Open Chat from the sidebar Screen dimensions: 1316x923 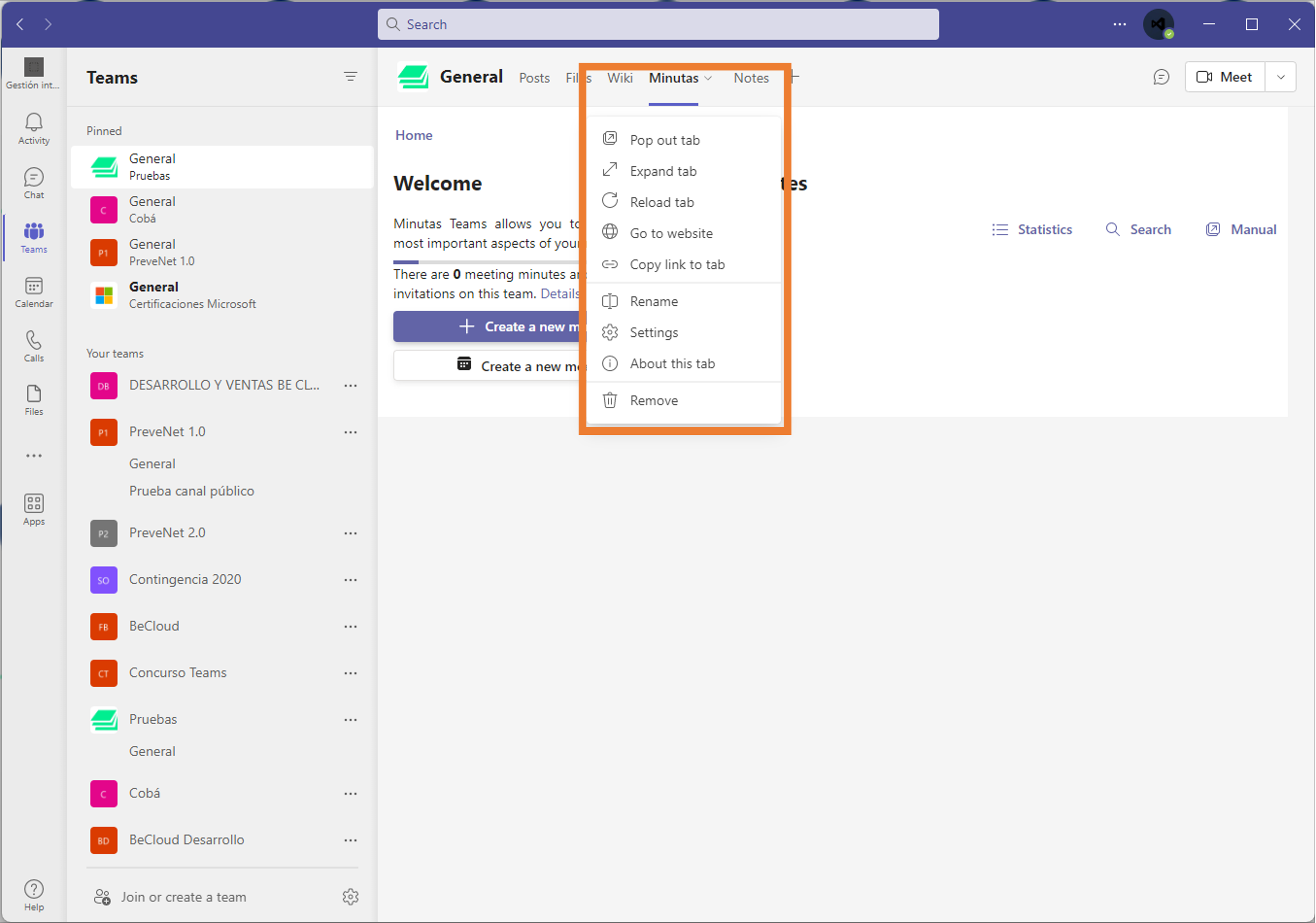click(x=34, y=183)
